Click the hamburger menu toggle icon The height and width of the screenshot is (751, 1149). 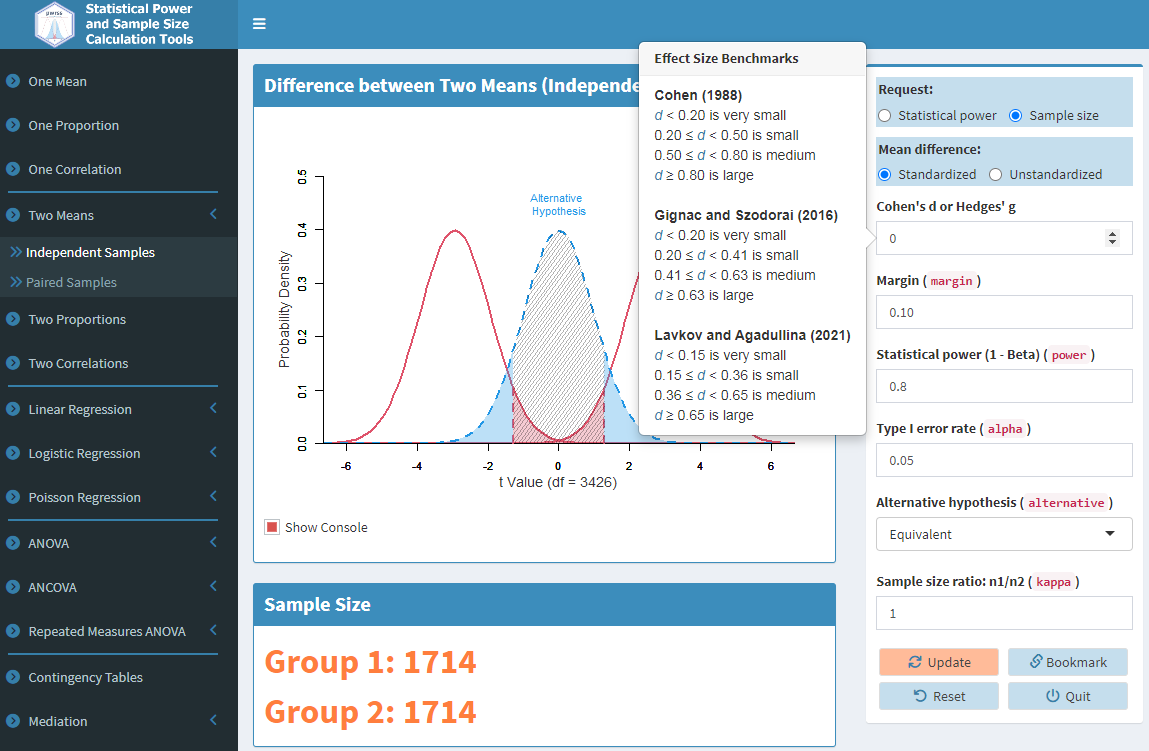pyautogui.click(x=259, y=24)
